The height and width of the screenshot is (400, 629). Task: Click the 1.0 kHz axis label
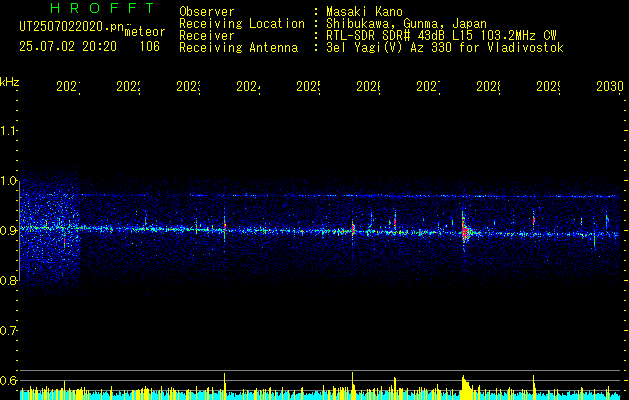[8, 181]
